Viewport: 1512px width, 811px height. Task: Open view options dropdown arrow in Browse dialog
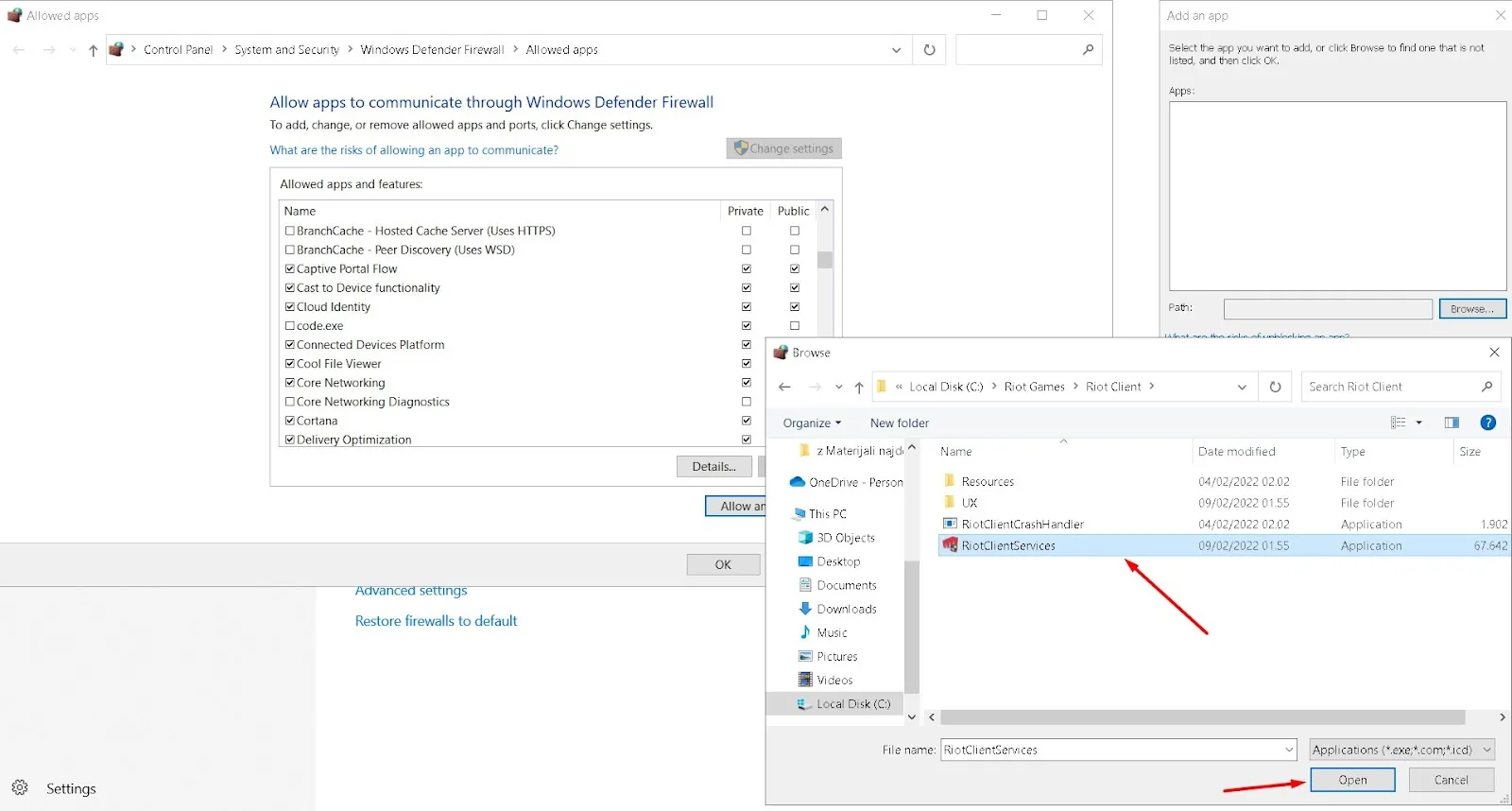tap(1418, 423)
